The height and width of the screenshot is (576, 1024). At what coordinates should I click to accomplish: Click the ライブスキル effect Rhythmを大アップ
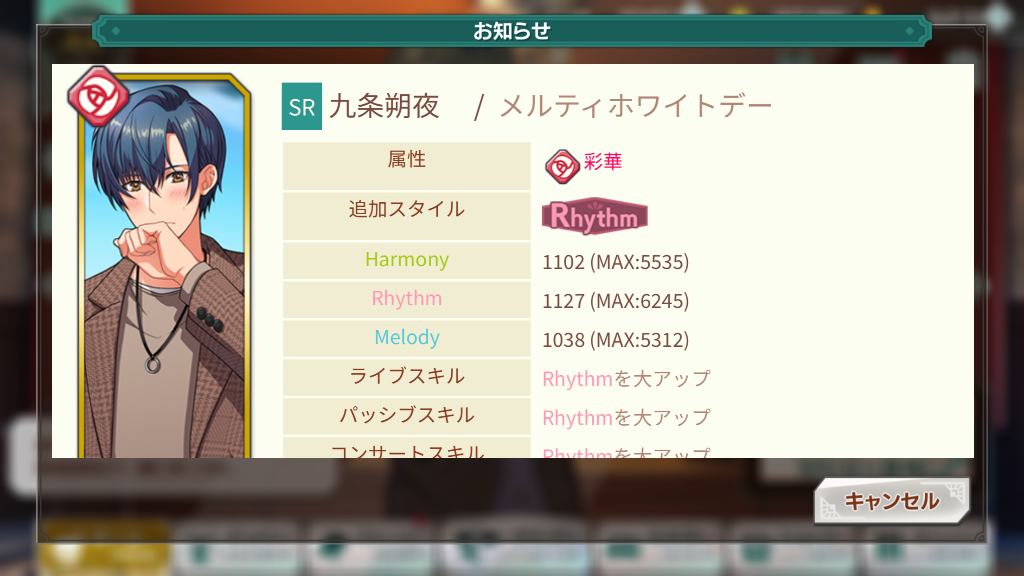626,379
